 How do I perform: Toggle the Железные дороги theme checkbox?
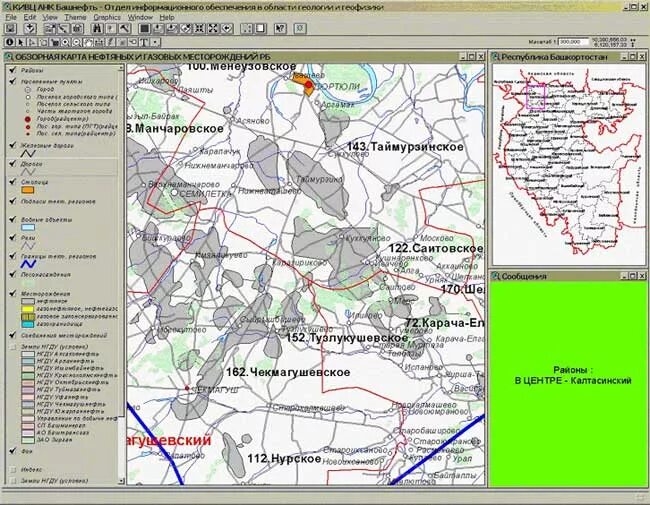pyautogui.click(x=12, y=145)
